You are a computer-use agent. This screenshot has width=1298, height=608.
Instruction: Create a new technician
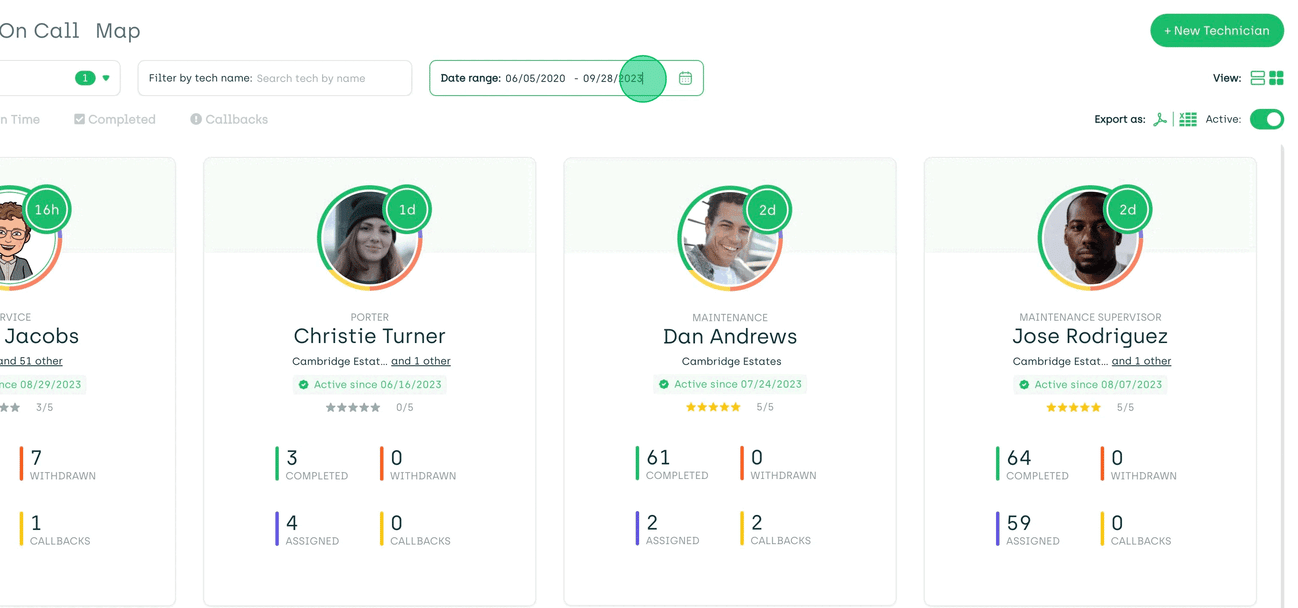(x=1217, y=31)
